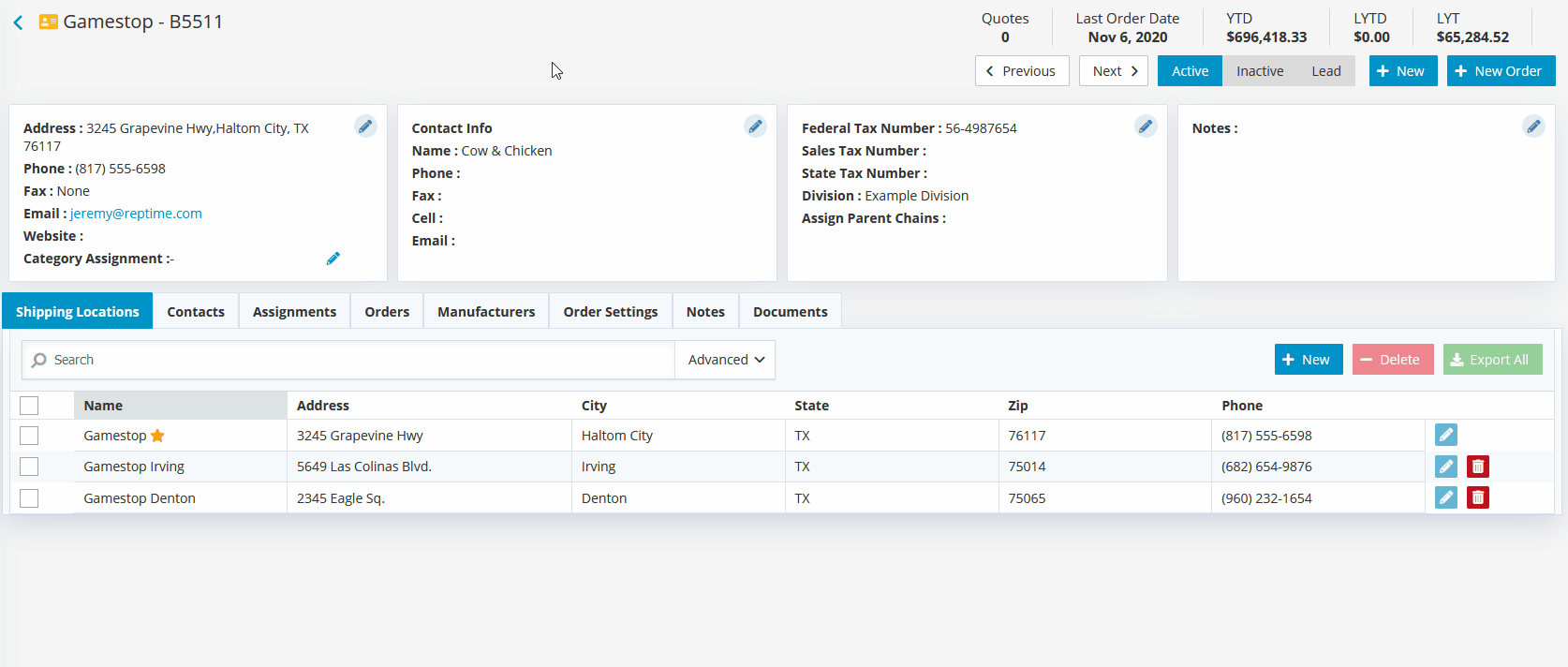Screen dimensions: 1568x667
Task: Sort by the State column header
Action: point(892,406)
